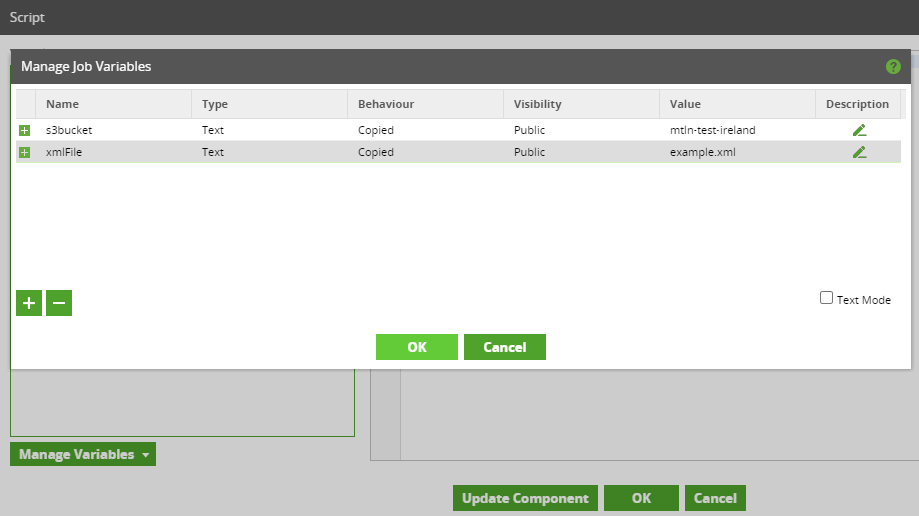The height and width of the screenshot is (516, 919).
Task: Edit description pencil for xmlFile
Action: pos(859,152)
